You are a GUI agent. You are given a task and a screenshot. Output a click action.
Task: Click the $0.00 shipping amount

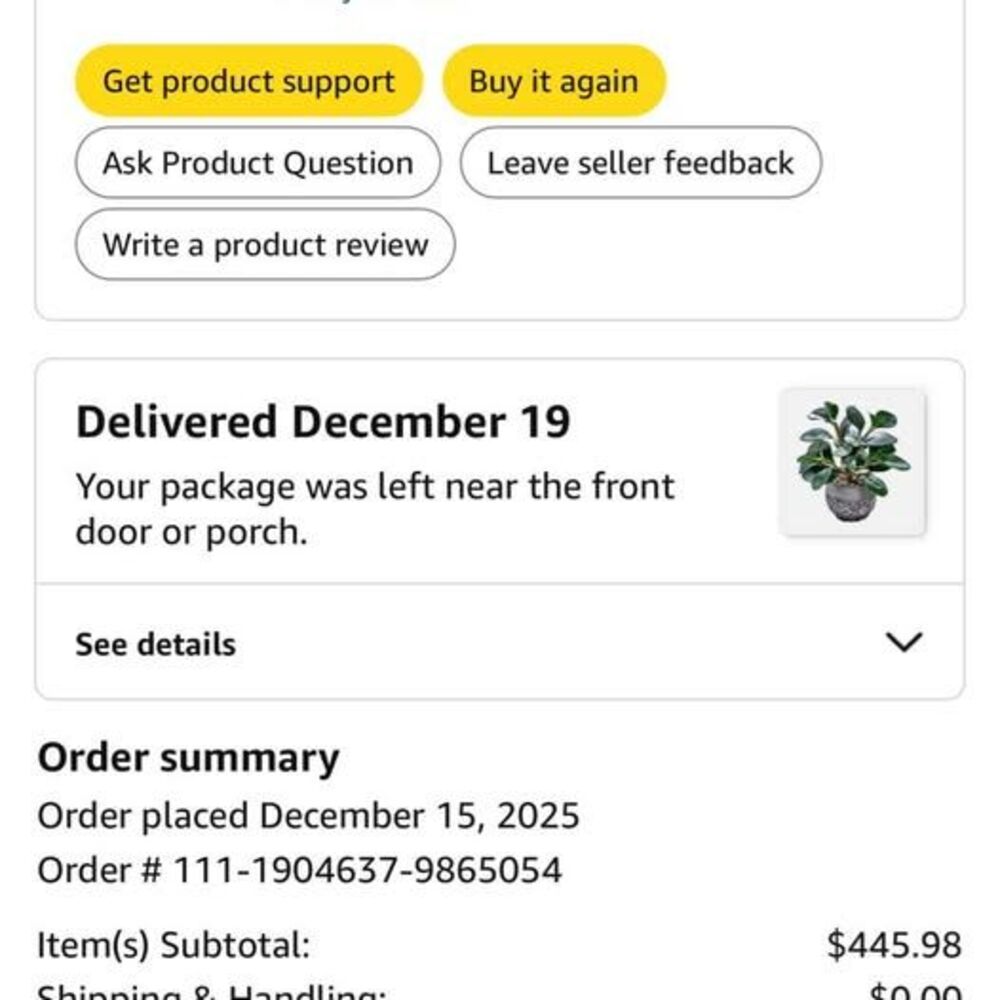pos(914,993)
